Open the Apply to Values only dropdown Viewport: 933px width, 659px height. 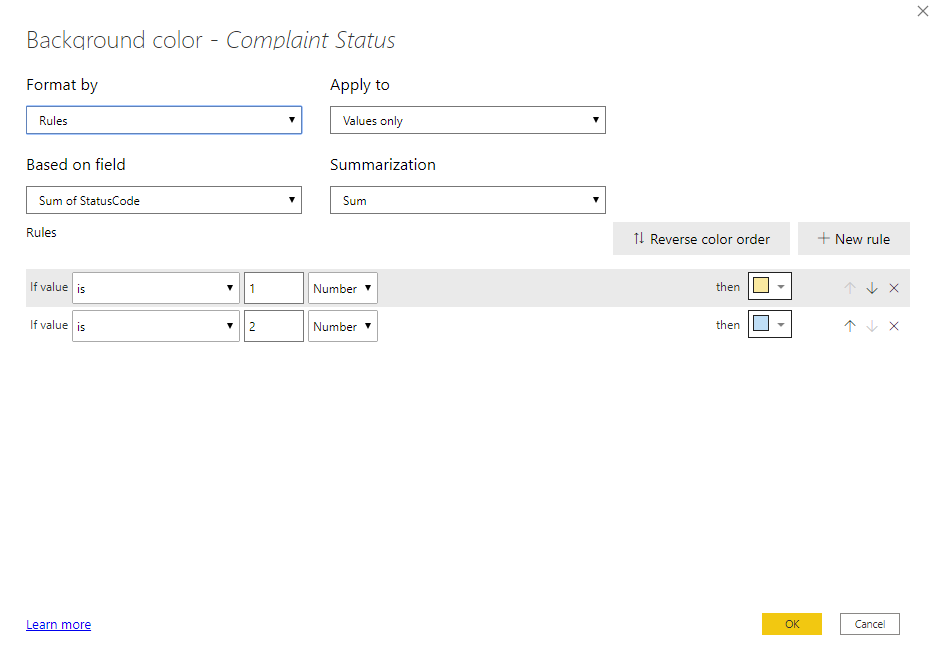tap(468, 120)
